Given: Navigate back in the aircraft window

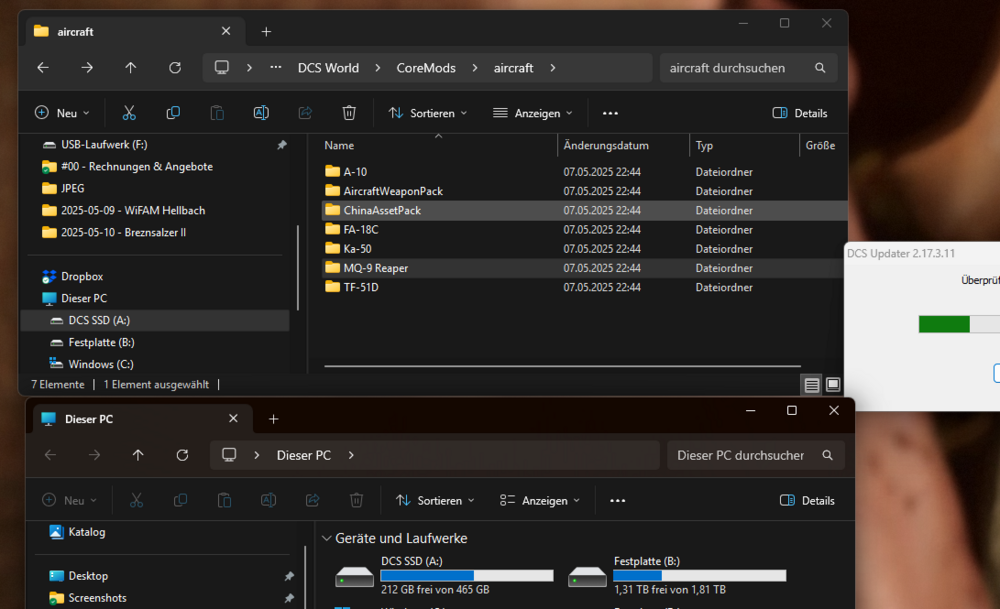Looking at the screenshot, I should pos(43,68).
